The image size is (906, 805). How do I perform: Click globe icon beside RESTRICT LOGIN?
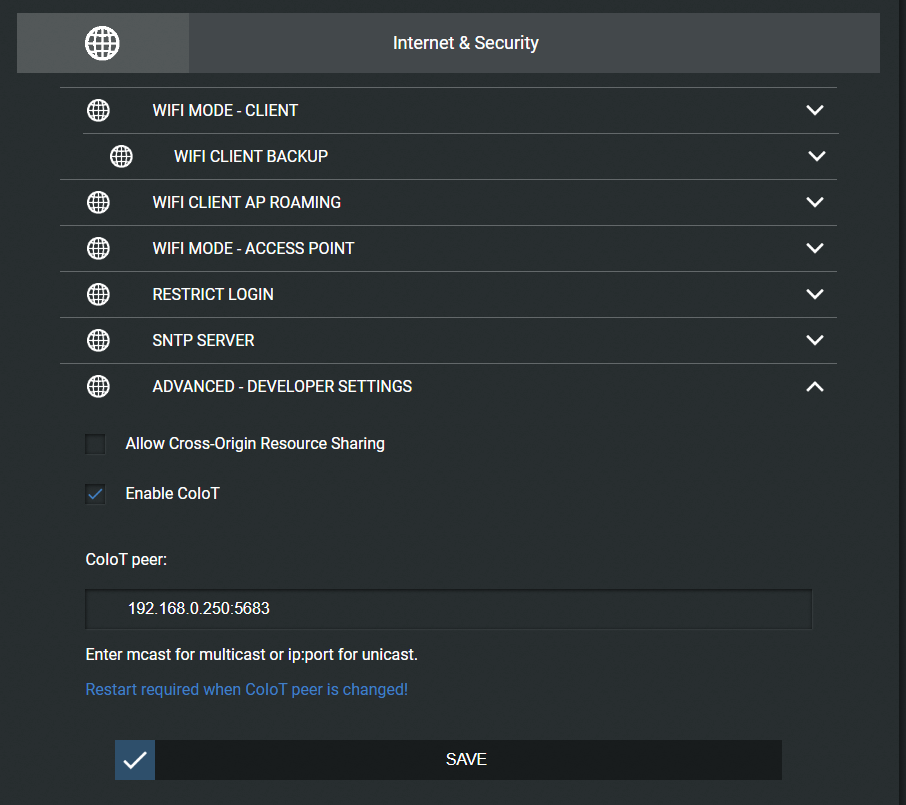click(98, 294)
